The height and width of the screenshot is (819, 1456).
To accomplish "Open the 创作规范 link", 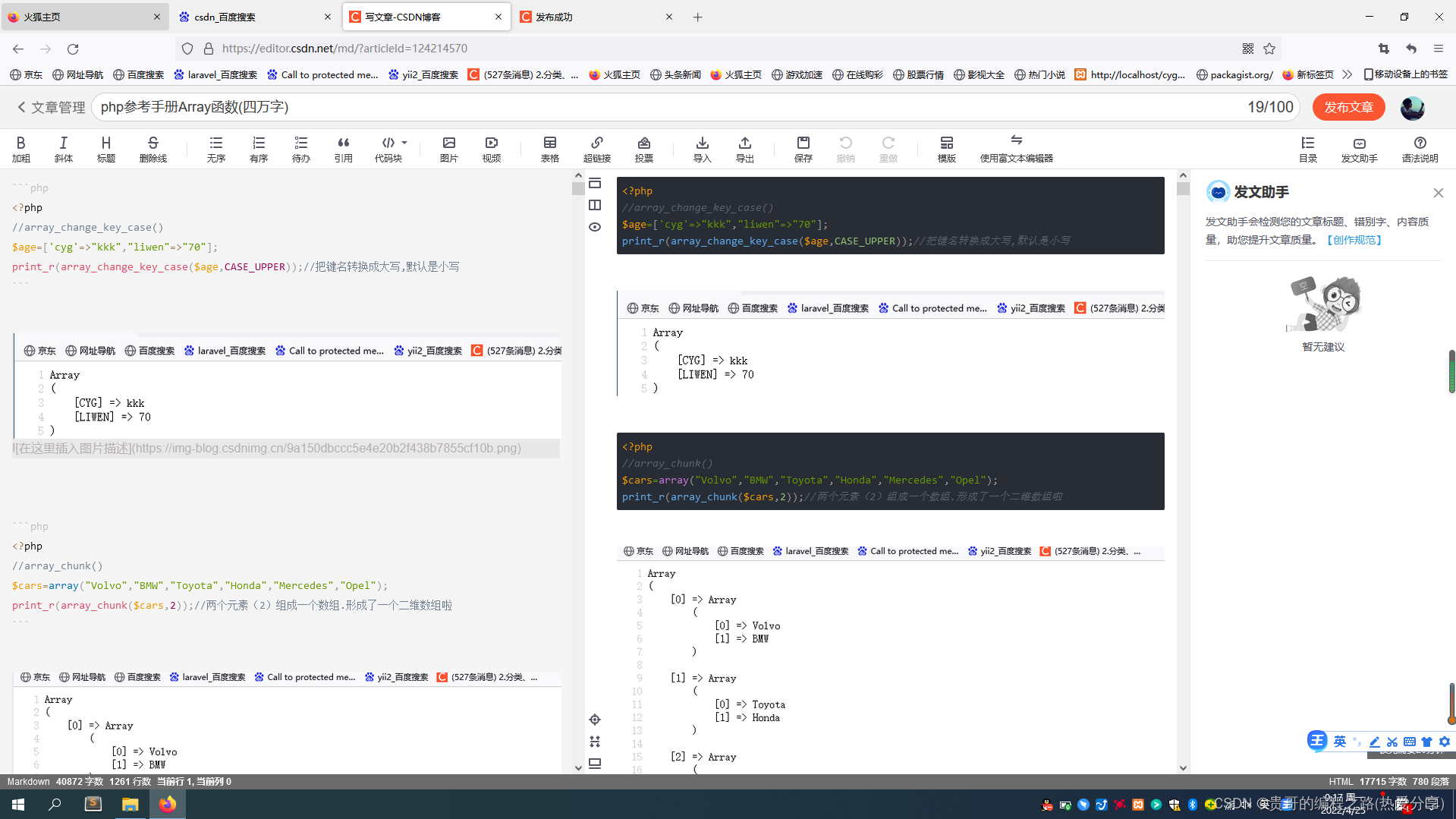I will pyautogui.click(x=1354, y=240).
